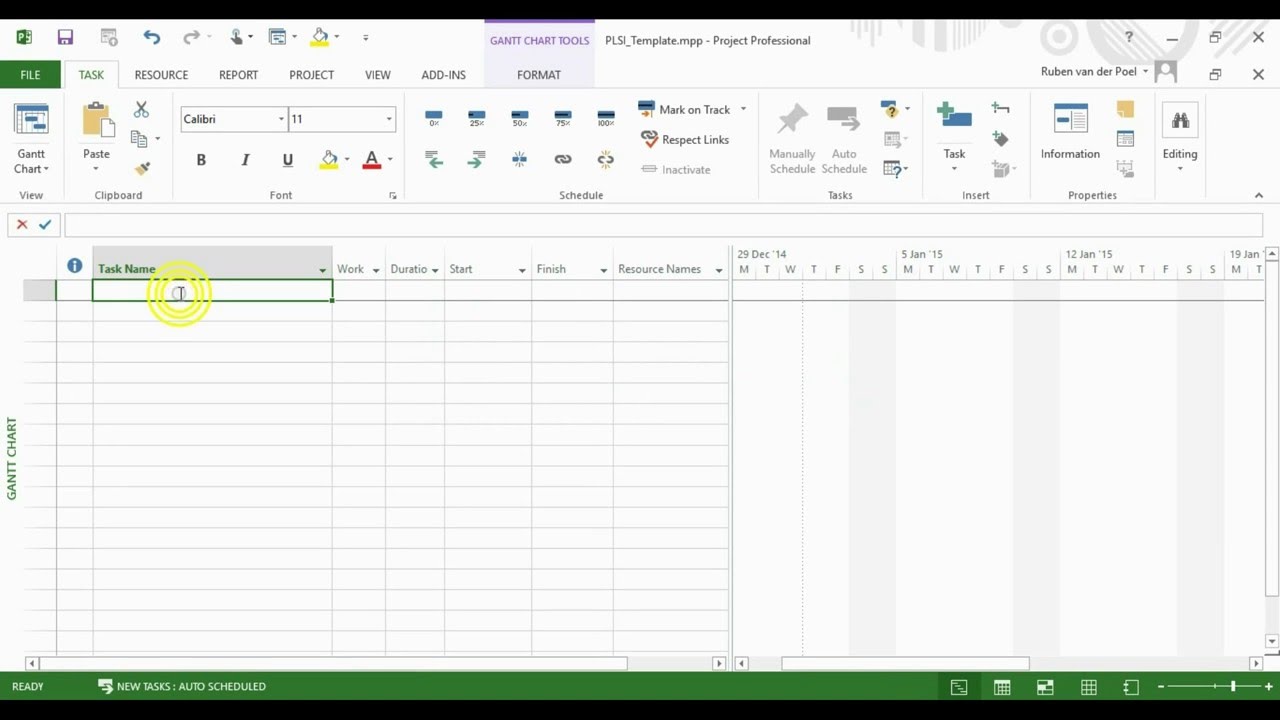Click the Notes icon in Properties
This screenshot has height=720, width=1280.
[x=1125, y=109]
